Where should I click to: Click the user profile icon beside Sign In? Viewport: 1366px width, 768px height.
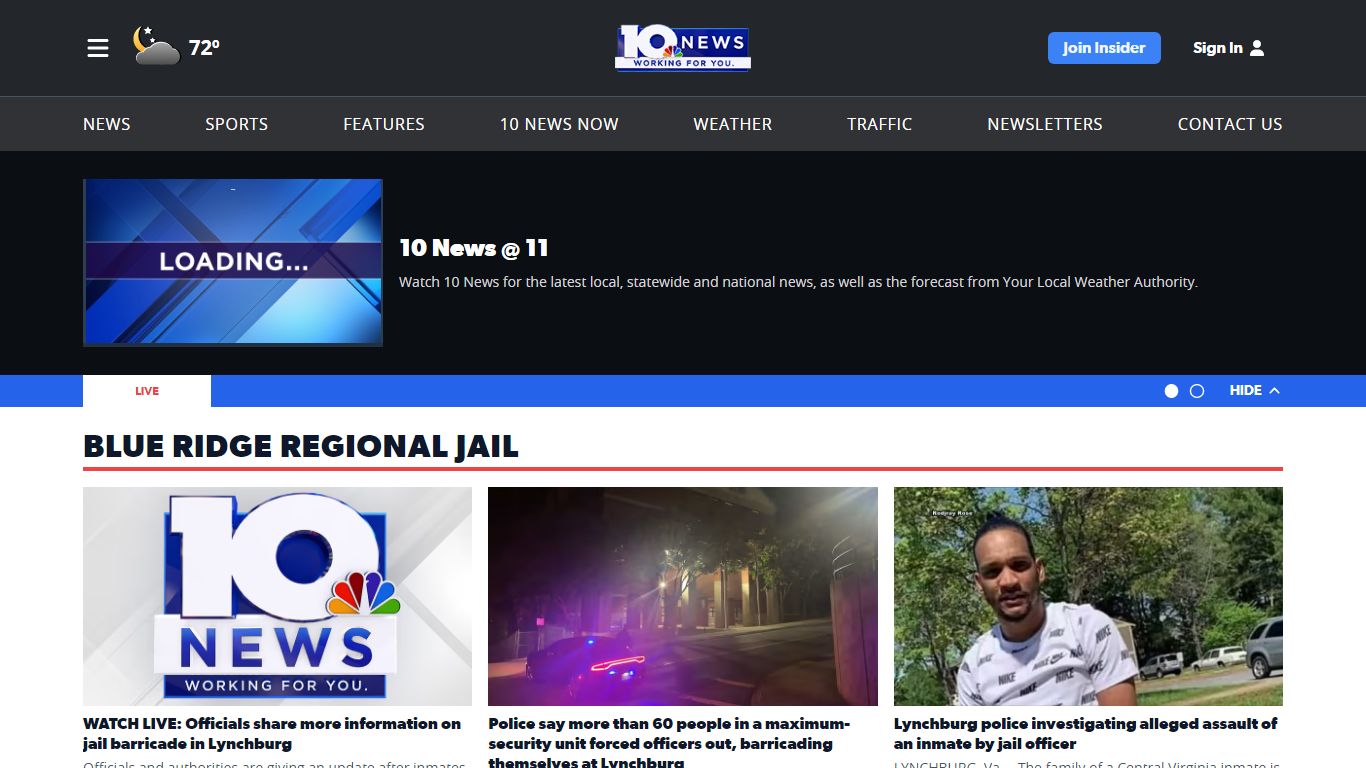[x=1257, y=48]
